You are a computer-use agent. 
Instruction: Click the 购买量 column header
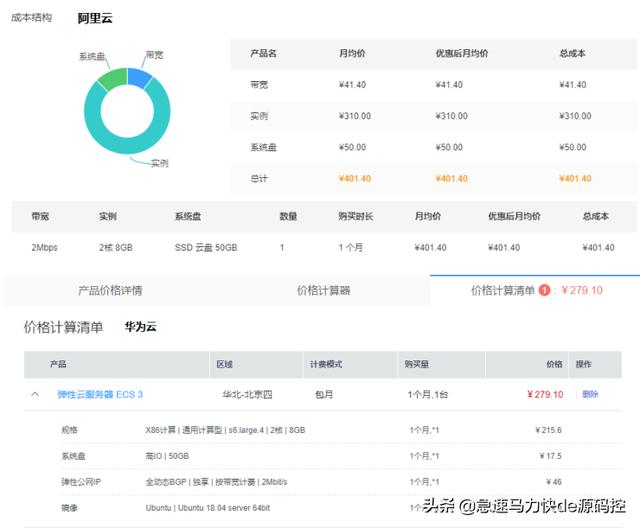[416, 364]
